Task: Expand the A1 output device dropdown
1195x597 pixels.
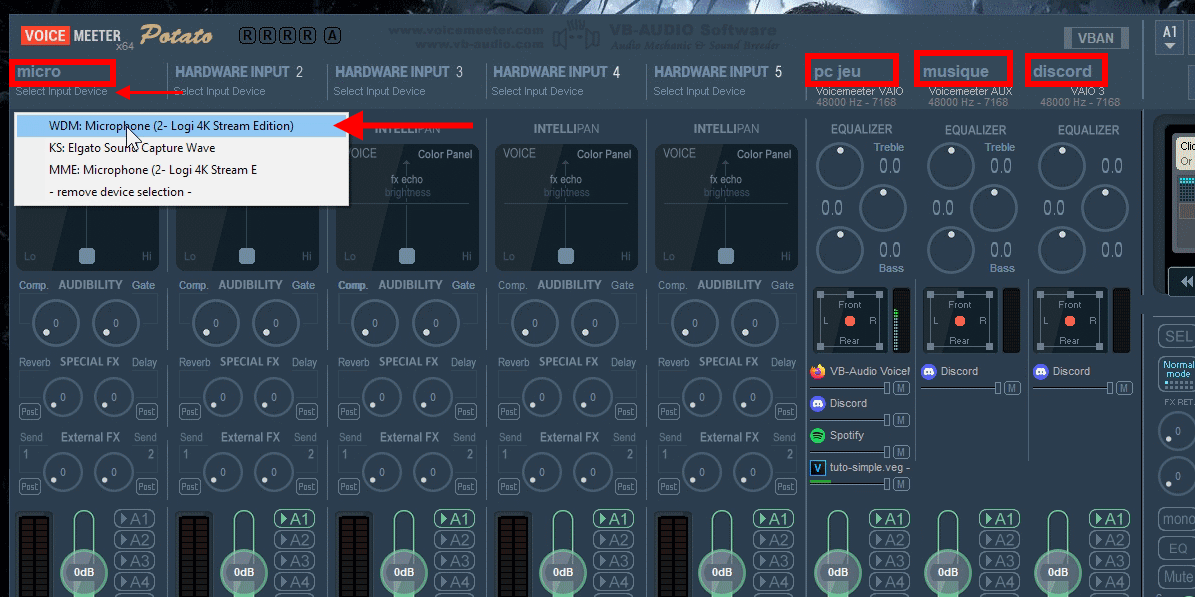Action: point(1169,38)
